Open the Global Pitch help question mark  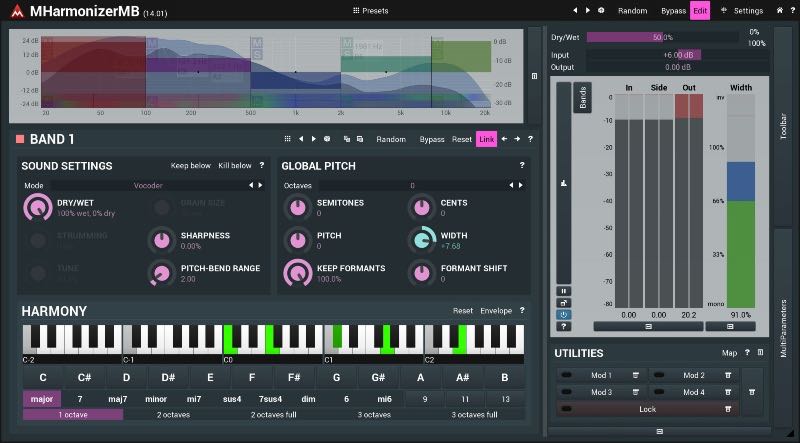[521, 165]
